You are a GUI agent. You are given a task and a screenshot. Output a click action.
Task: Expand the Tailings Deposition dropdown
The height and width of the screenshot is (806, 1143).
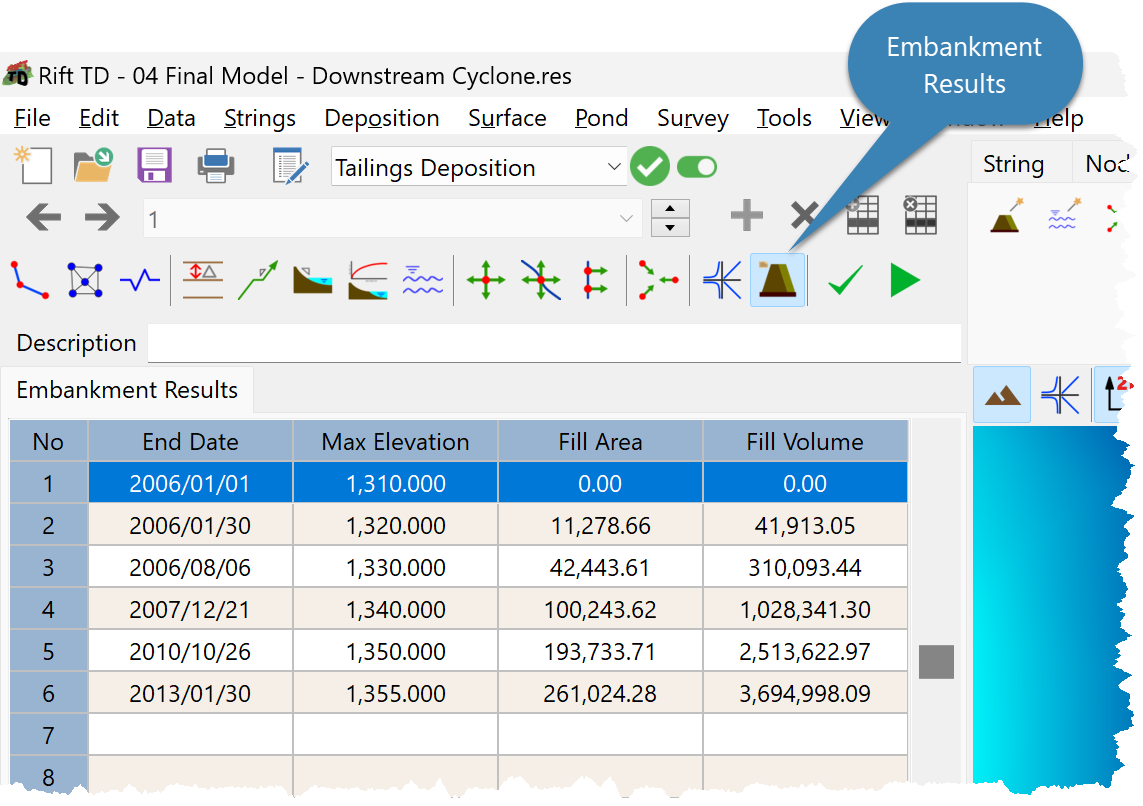pos(478,167)
